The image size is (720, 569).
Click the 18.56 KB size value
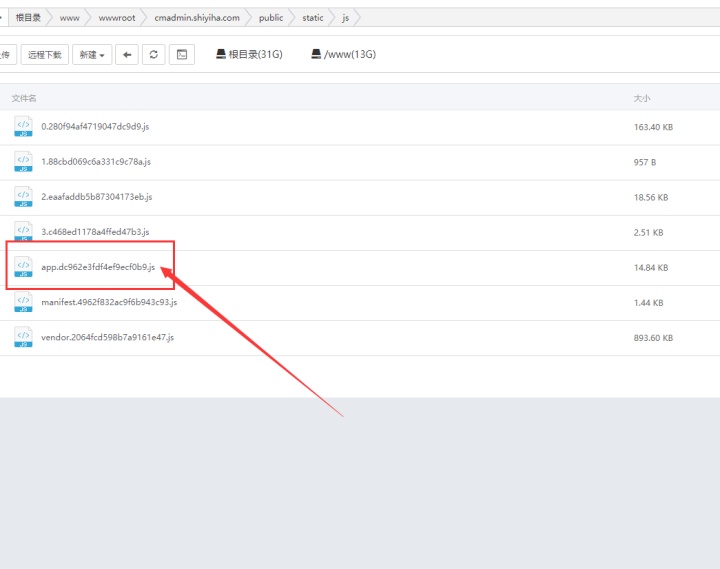click(x=651, y=197)
